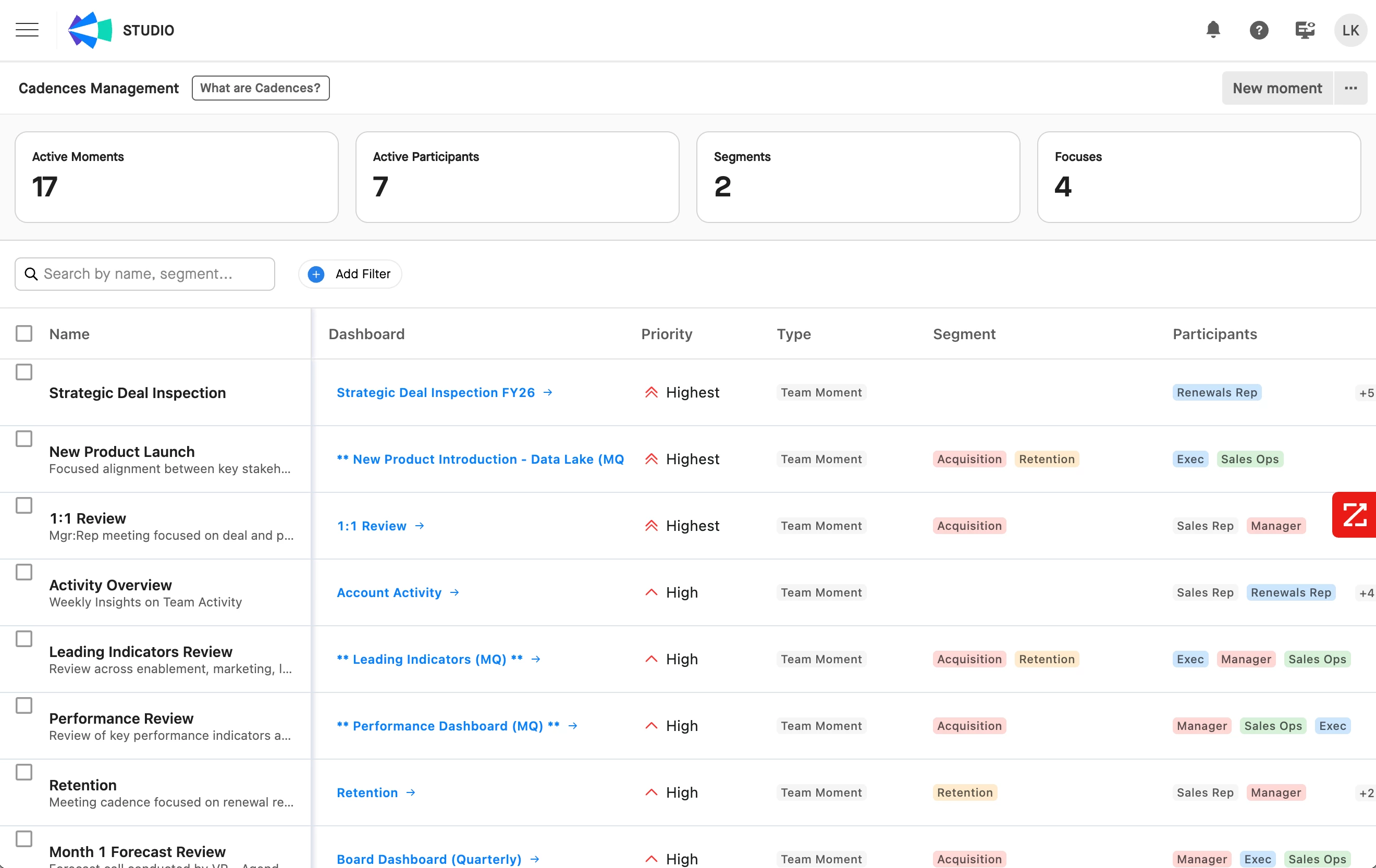This screenshot has width=1376, height=868.
Task: Click the What are Cadences? button
Action: click(261, 88)
